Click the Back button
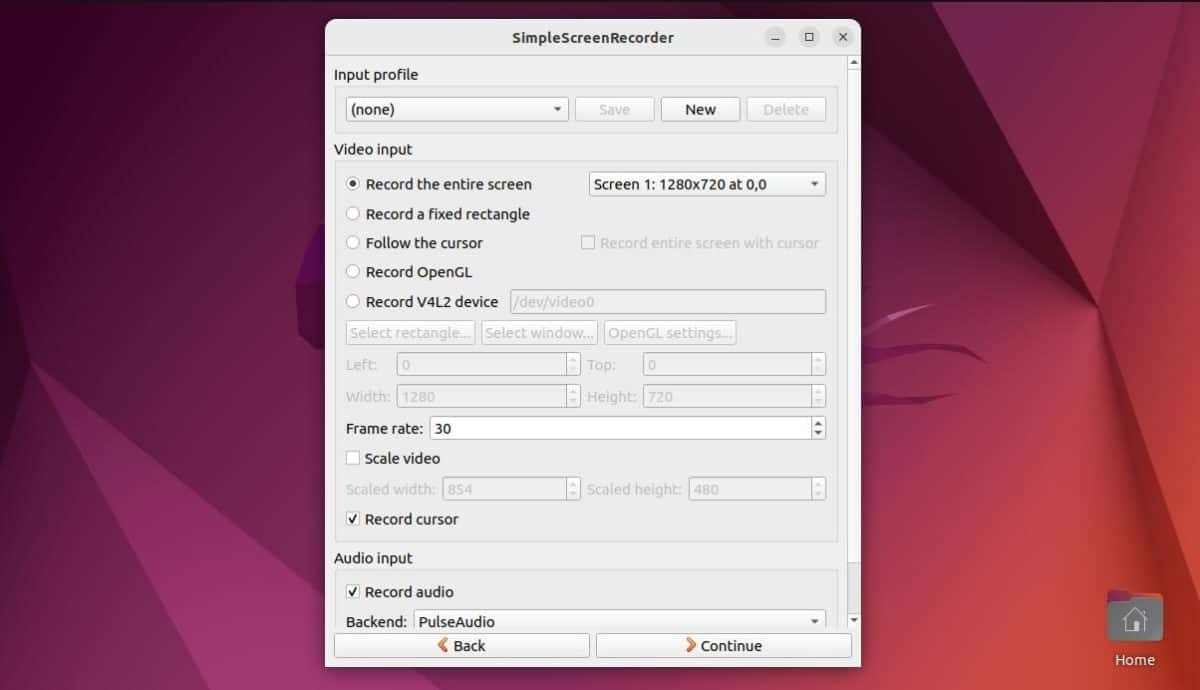The height and width of the screenshot is (690, 1200). (461, 645)
